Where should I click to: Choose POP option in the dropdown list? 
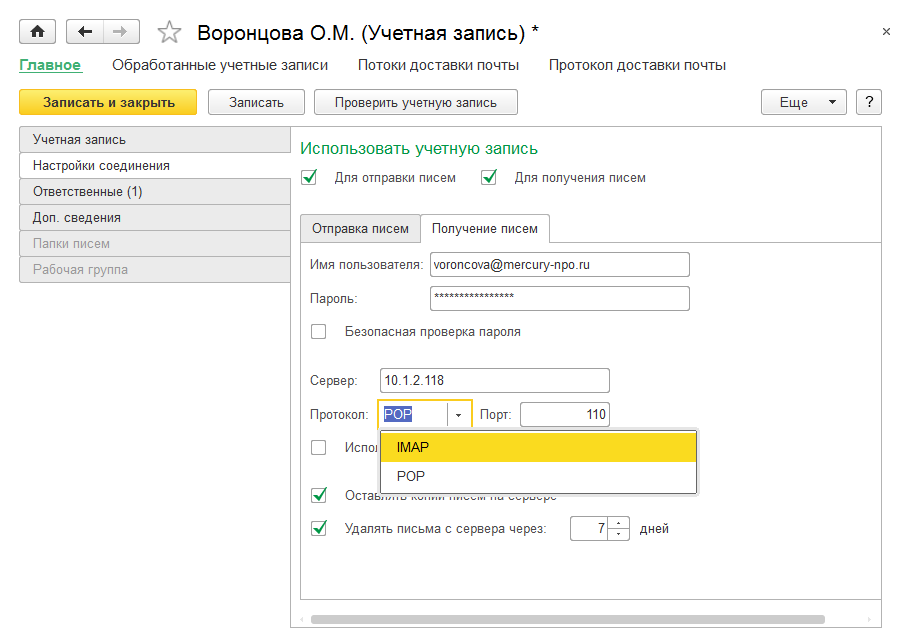(x=538, y=476)
